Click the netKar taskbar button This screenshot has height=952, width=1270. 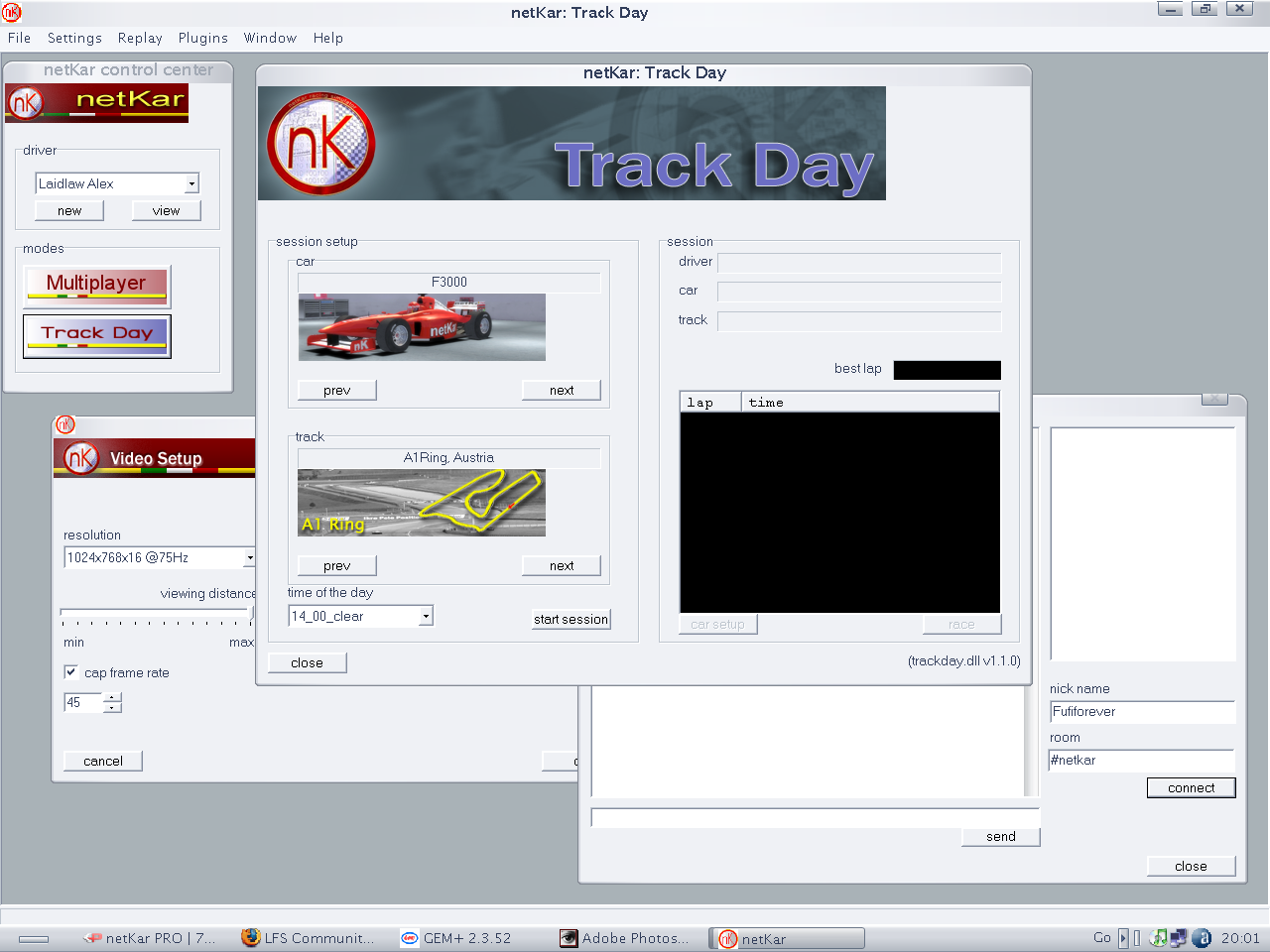click(x=787, y=938)
